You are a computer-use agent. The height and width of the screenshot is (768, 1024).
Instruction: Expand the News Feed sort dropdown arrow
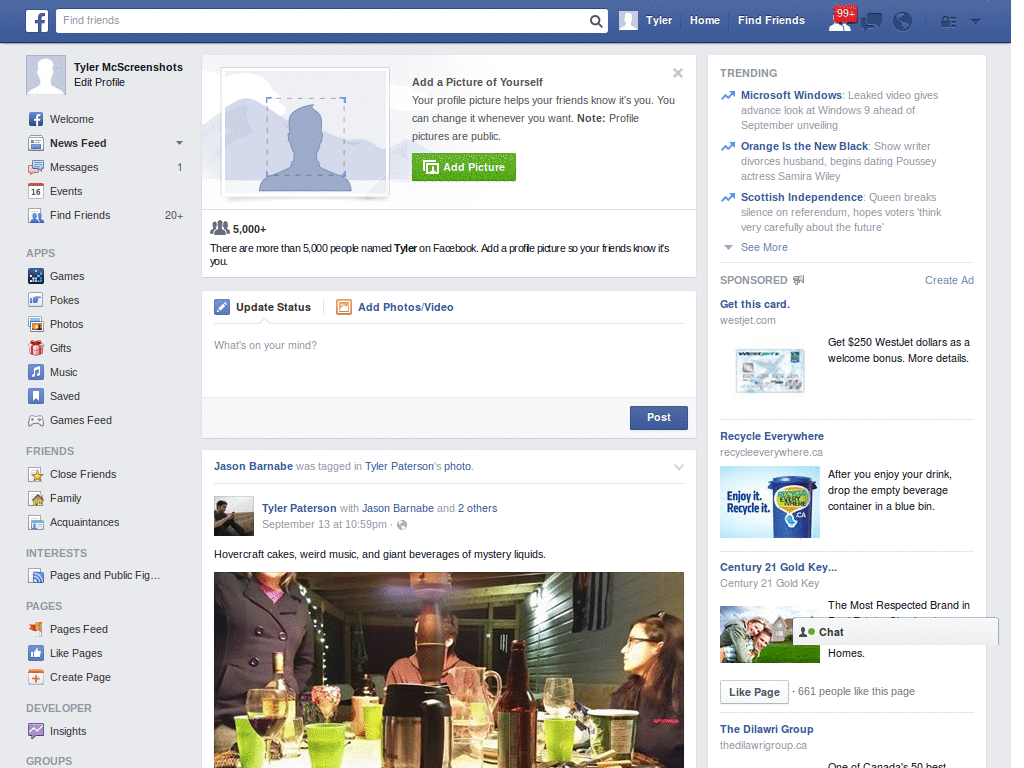click(179, 143)
